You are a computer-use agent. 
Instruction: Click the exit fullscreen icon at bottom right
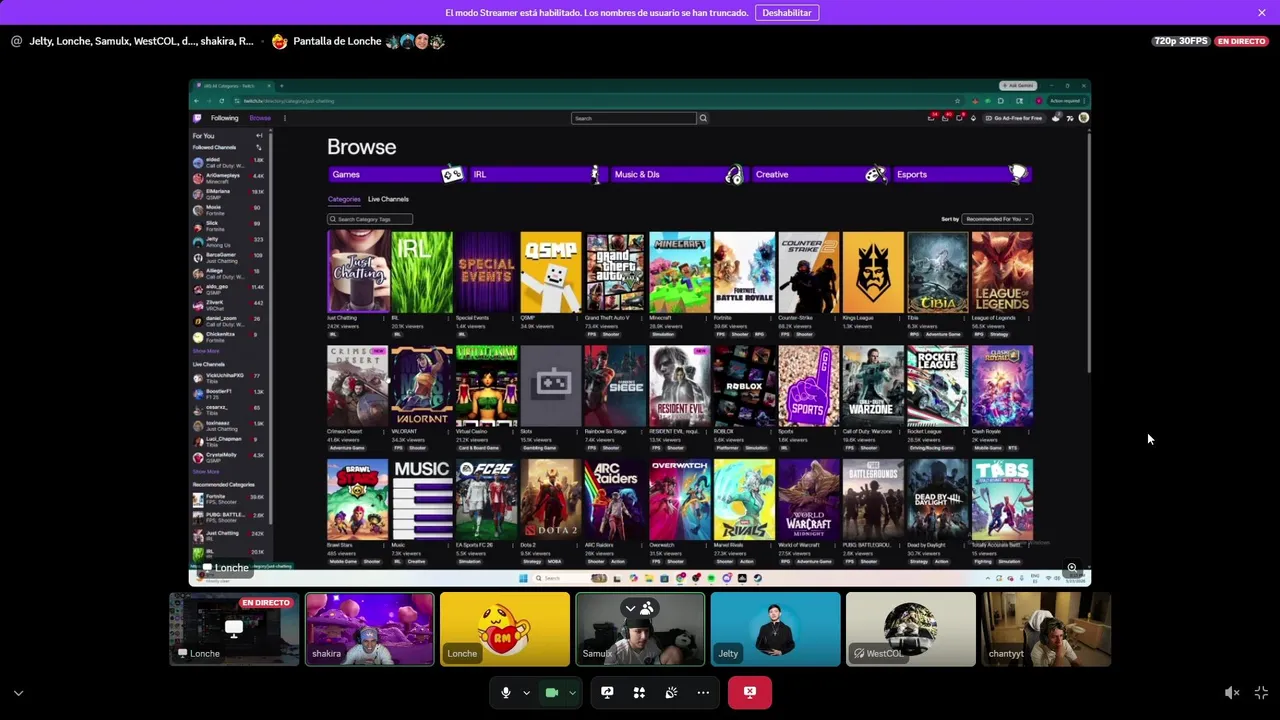[1261, 693]
